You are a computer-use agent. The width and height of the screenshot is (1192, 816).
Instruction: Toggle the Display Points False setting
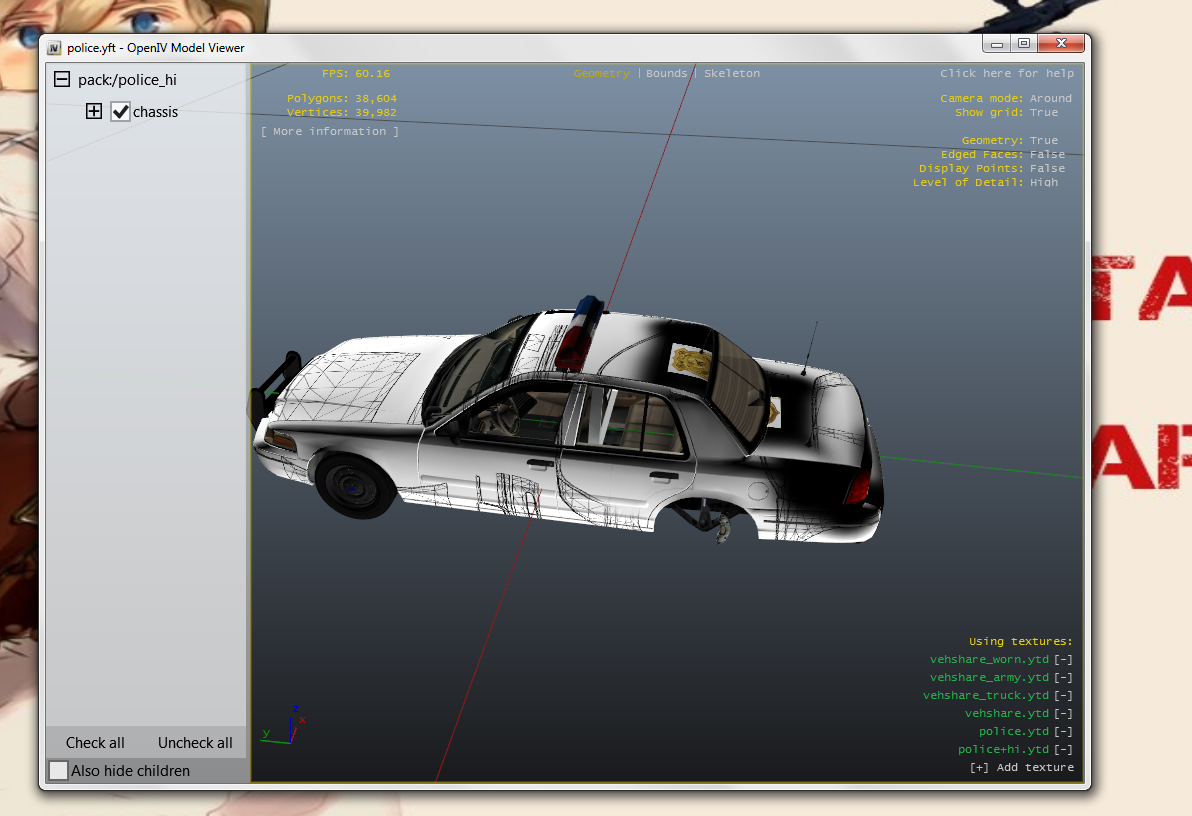click(1048, 168)
